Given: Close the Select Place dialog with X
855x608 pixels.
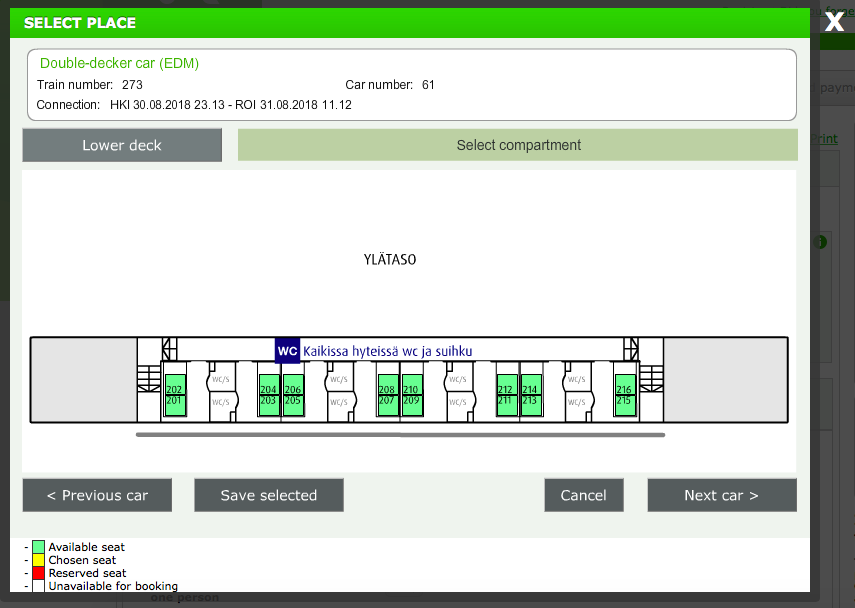Looking at the screenshot, I should [834, 22].
